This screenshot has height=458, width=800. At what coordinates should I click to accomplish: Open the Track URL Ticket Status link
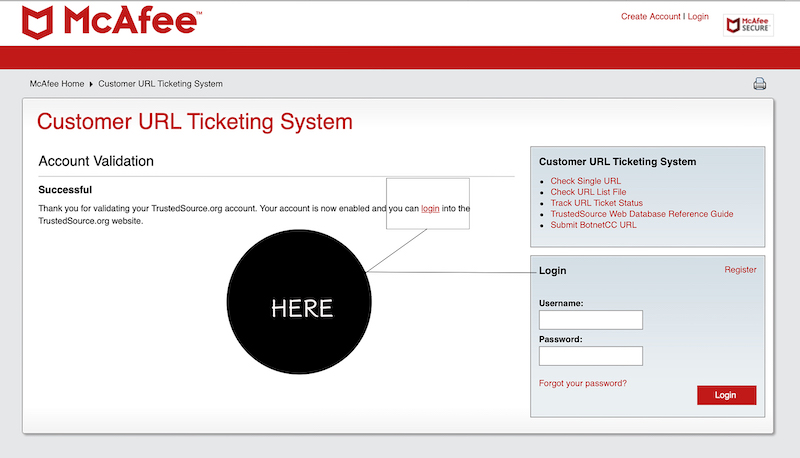(x=596, y=203)
